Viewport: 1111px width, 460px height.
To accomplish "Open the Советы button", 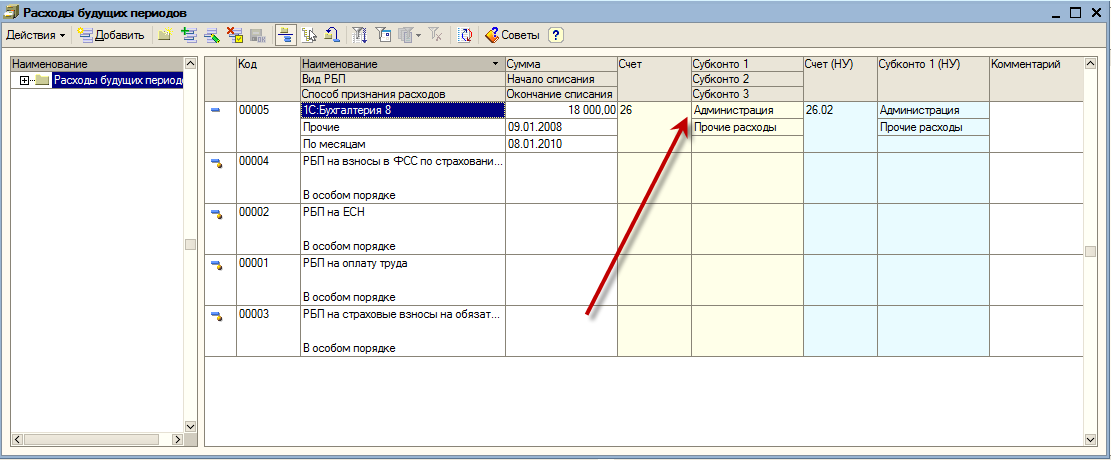I will [512, 35].
